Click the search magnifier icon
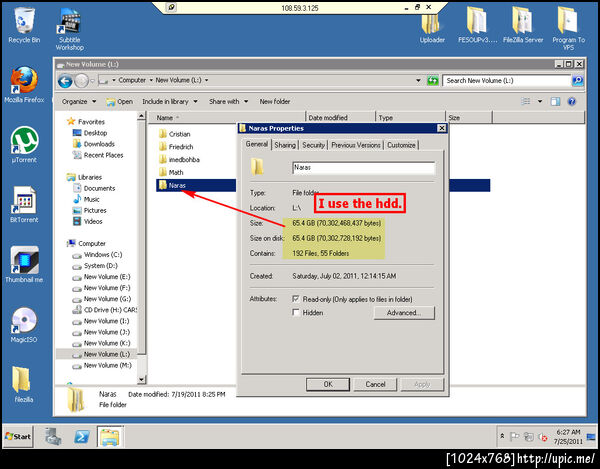 (578, 80)
